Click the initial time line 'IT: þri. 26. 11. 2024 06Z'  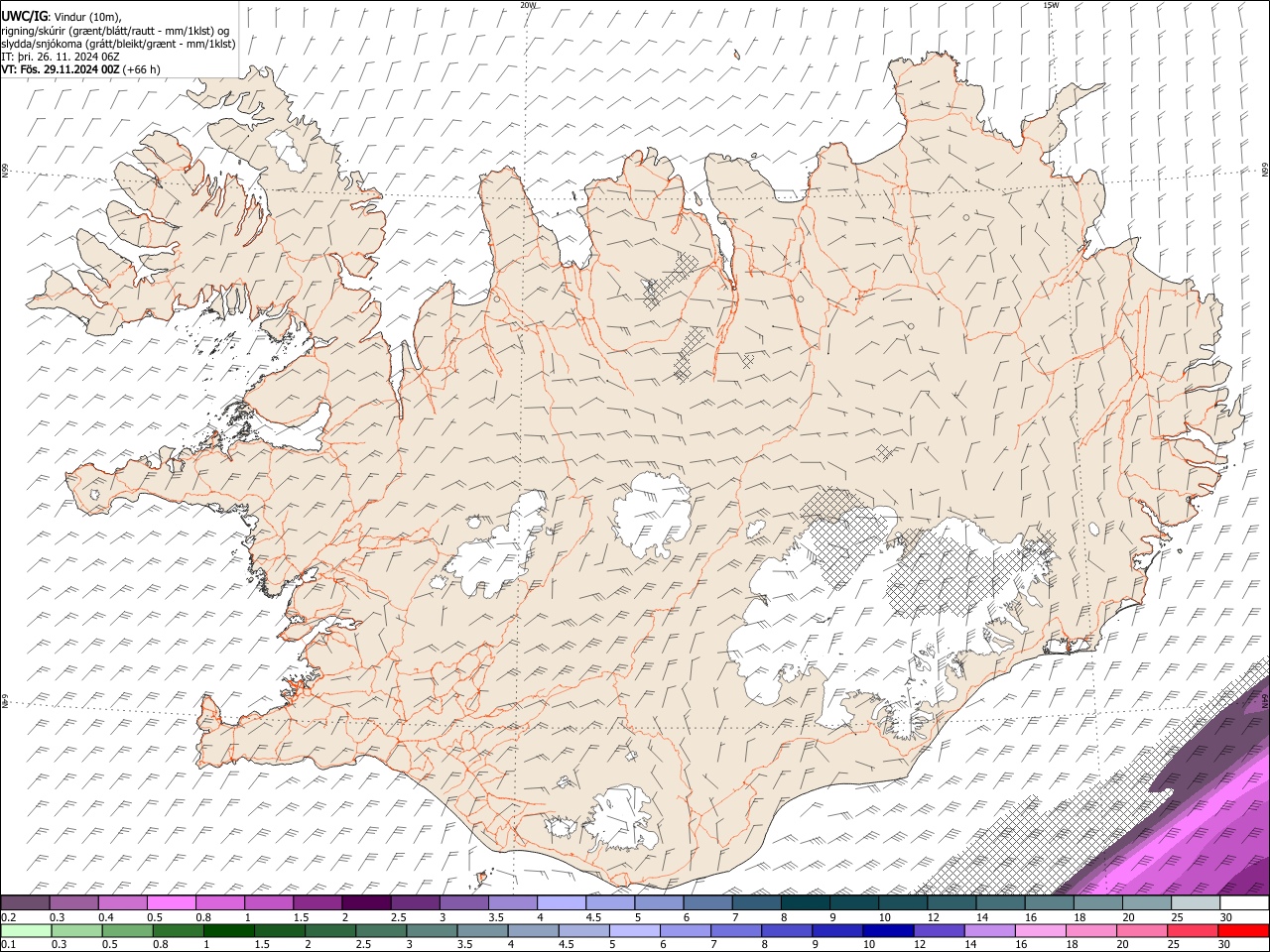tap(61, 57)
